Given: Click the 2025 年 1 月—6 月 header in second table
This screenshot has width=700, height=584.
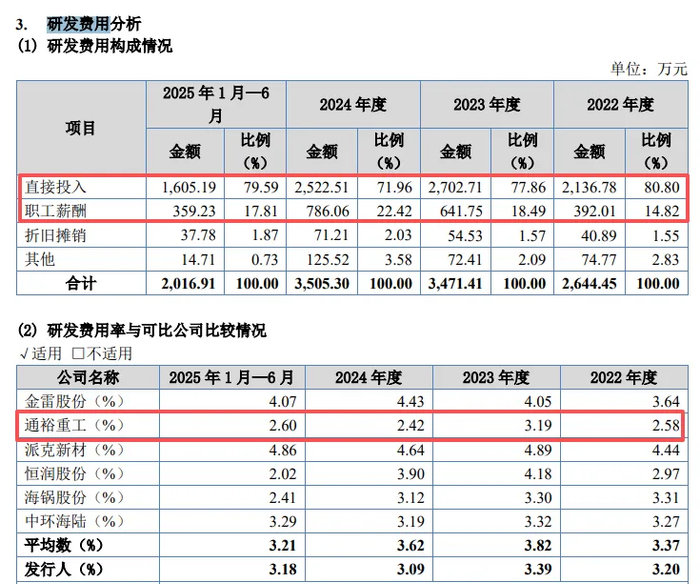Looking at the screenshot, I should 231,378.
